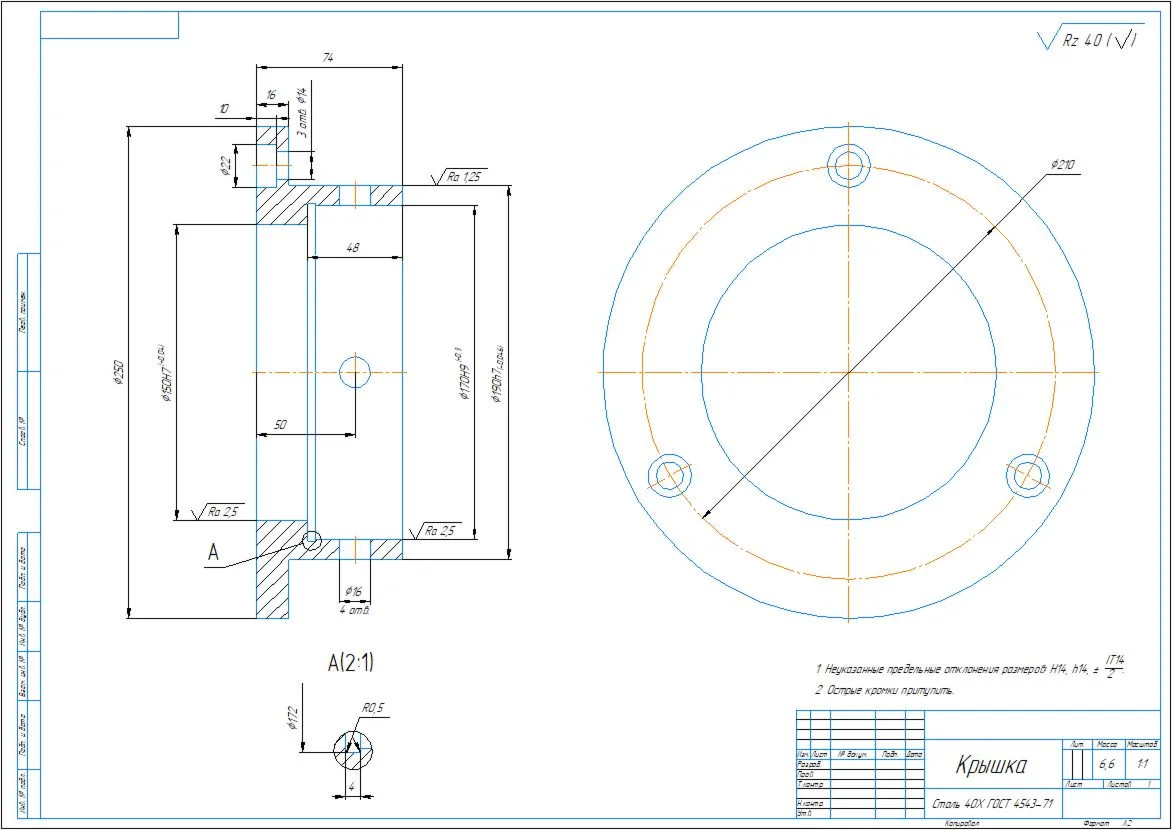Click the 'R0,5' radius callout
Screen dimensions: 1172x830
(x=373, y=707)
